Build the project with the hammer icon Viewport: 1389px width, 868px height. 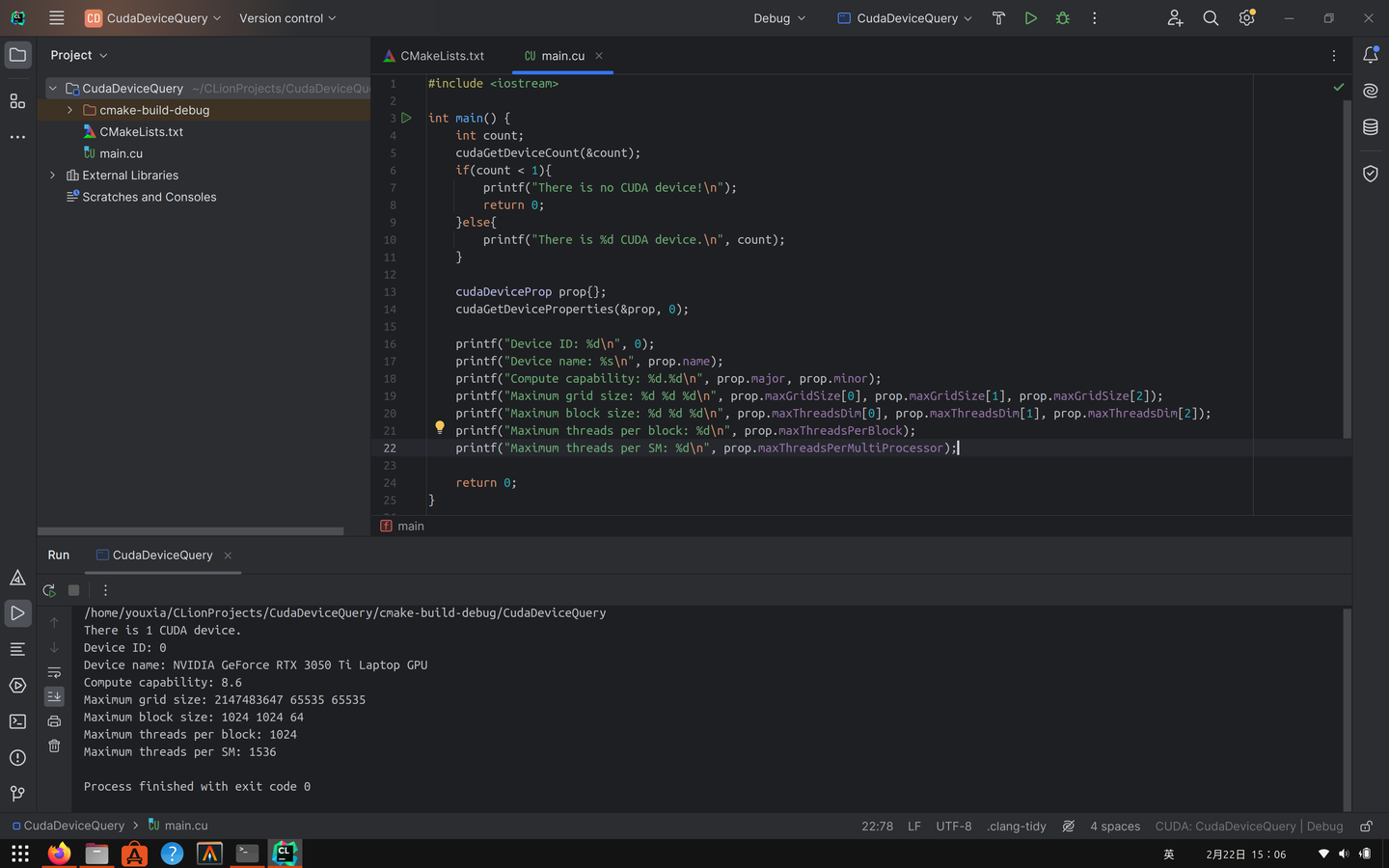click(x=998, y=17)
